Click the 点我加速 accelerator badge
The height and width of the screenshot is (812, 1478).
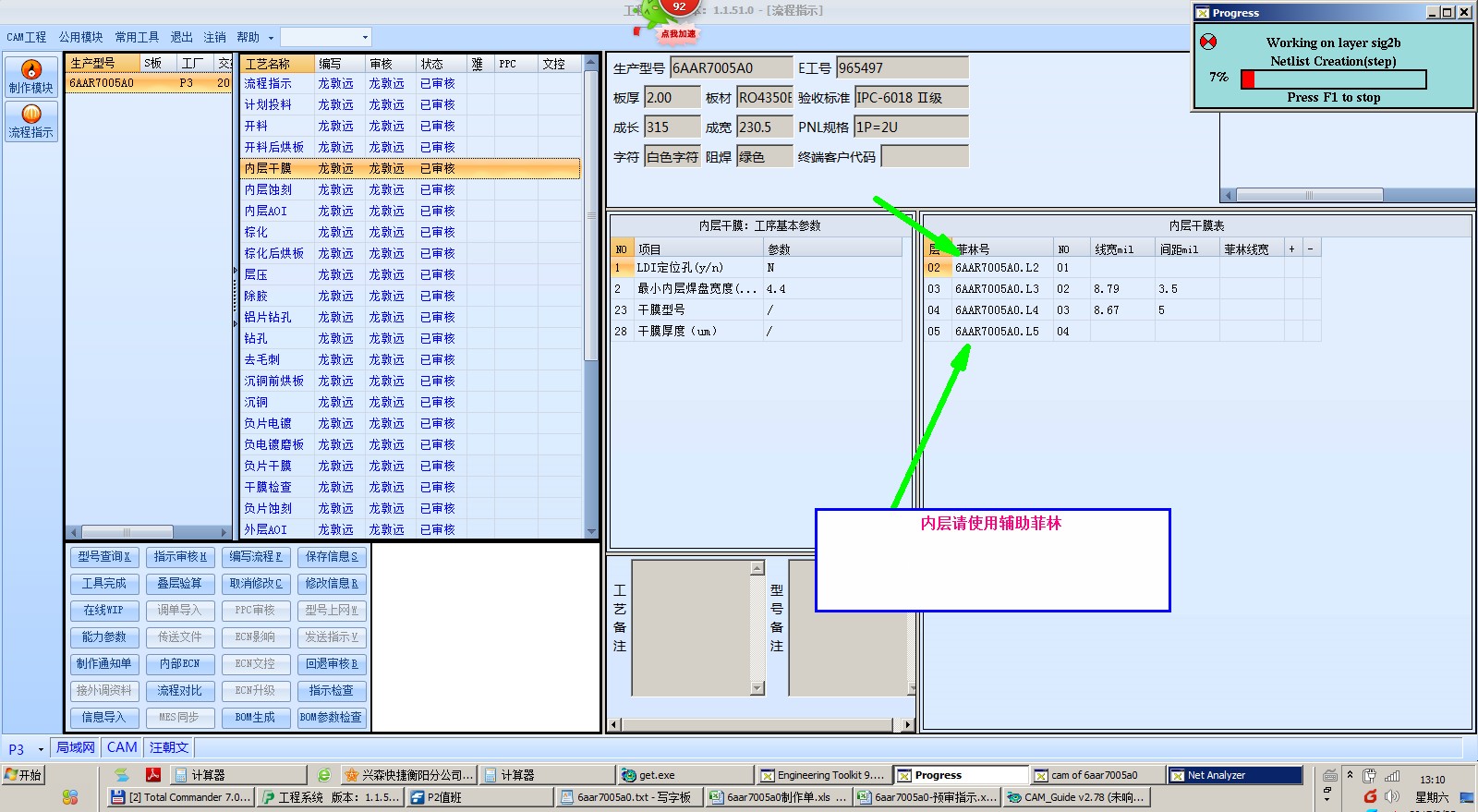678,34
